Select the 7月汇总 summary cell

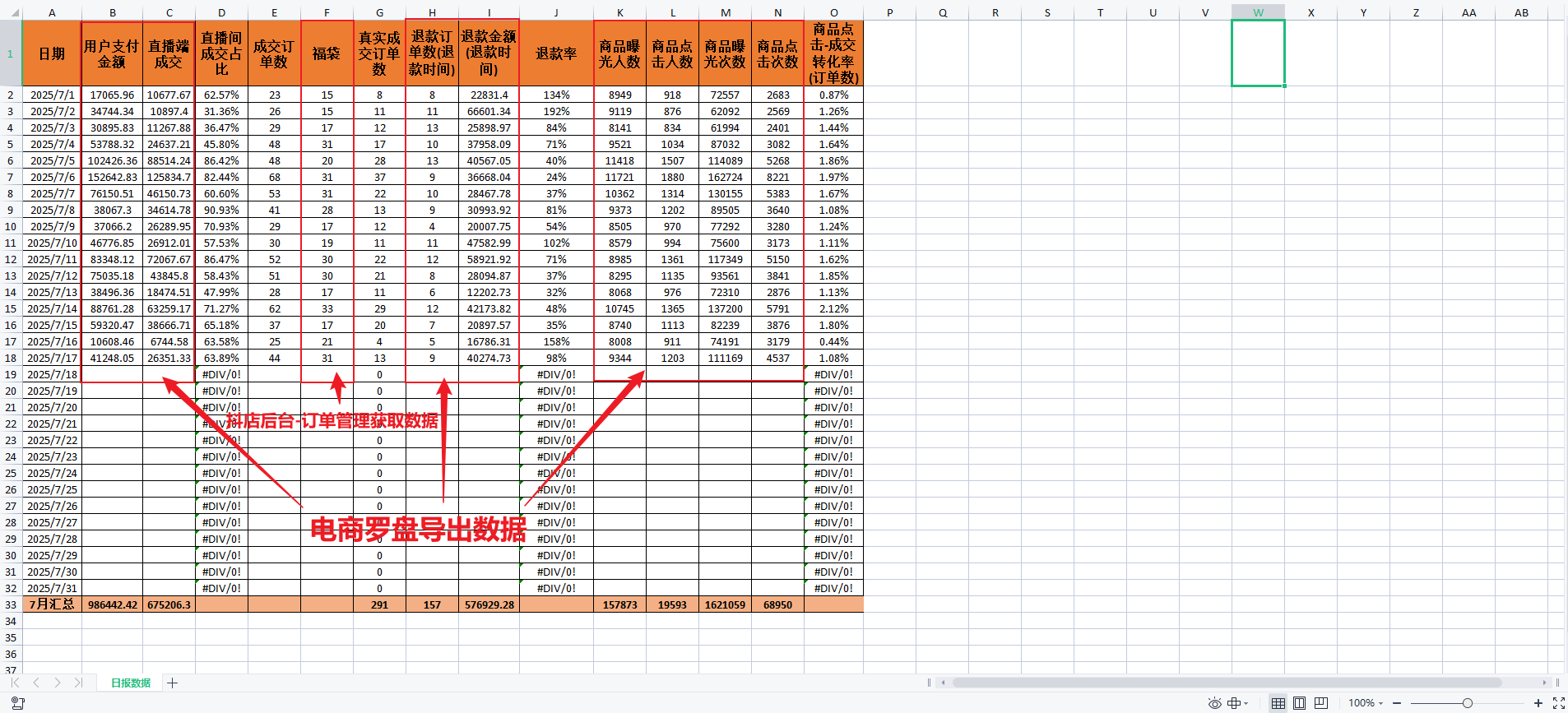[x=52, y=604]
